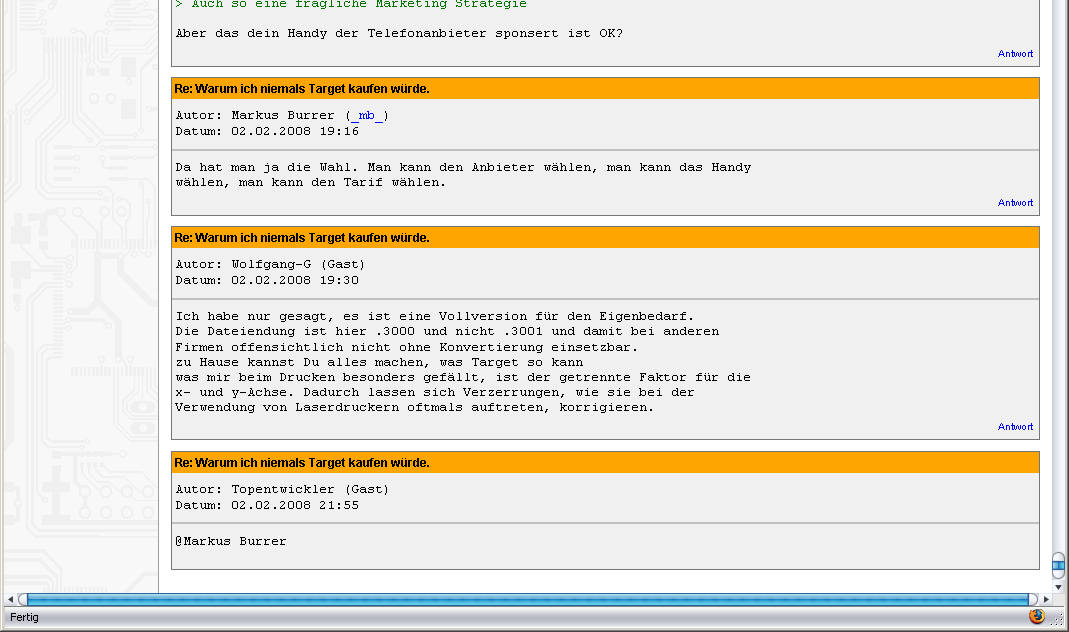Click 'Die Dateiendung ist hier .3000' line

[x=447, y=331]
